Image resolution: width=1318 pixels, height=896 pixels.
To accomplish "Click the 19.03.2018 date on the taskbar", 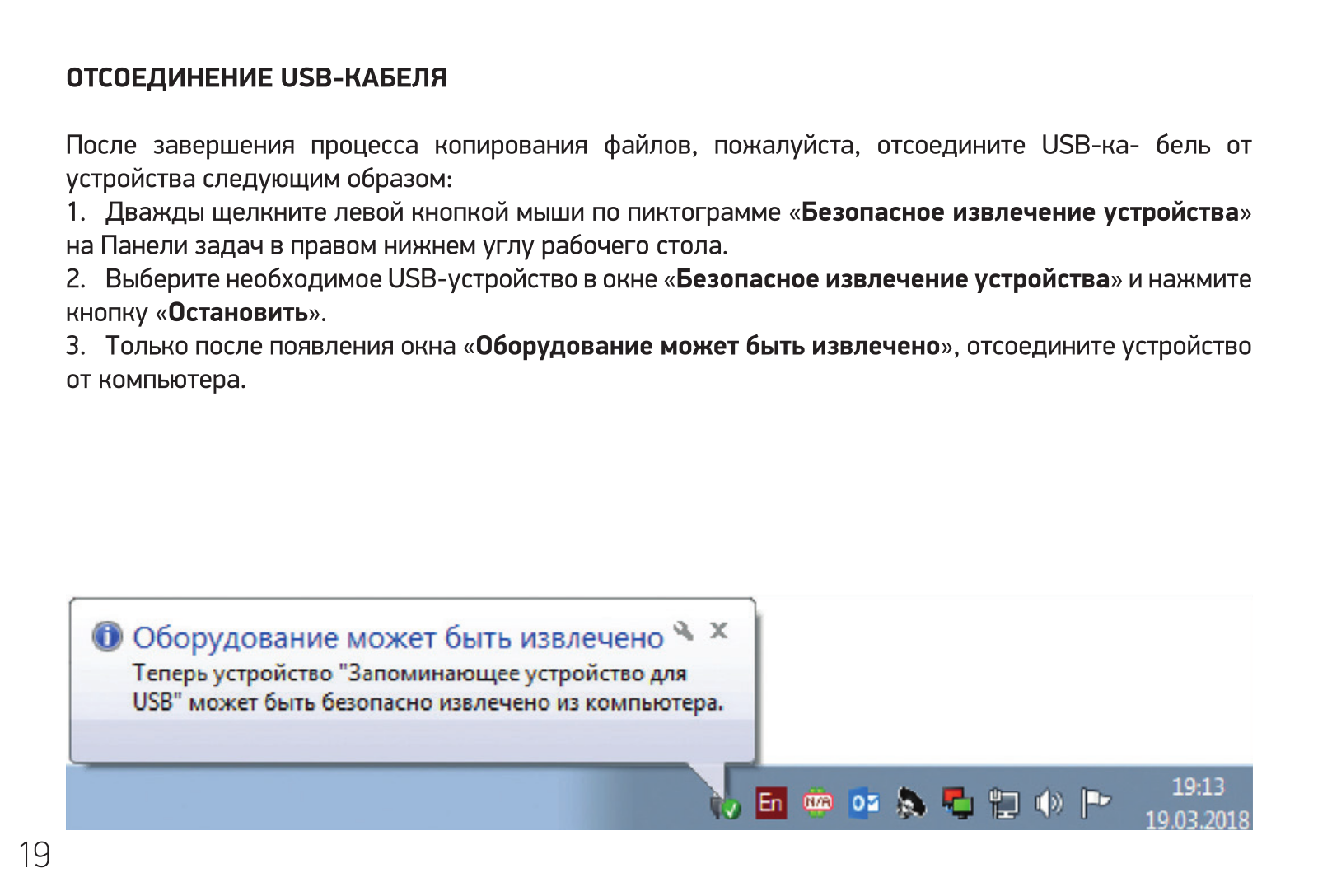I will click(x=1197, y=819).
